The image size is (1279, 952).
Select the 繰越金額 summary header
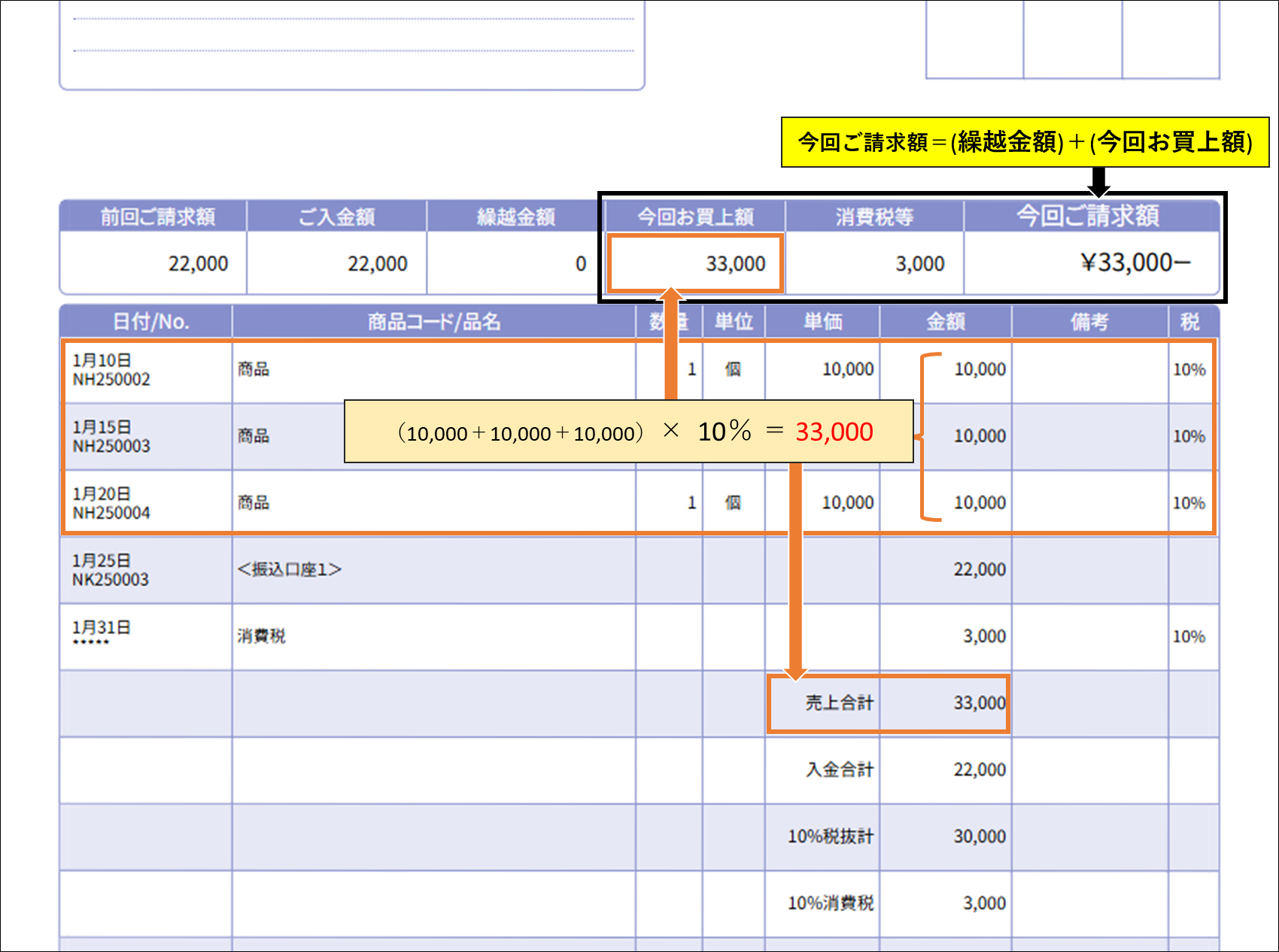point(515,217)
